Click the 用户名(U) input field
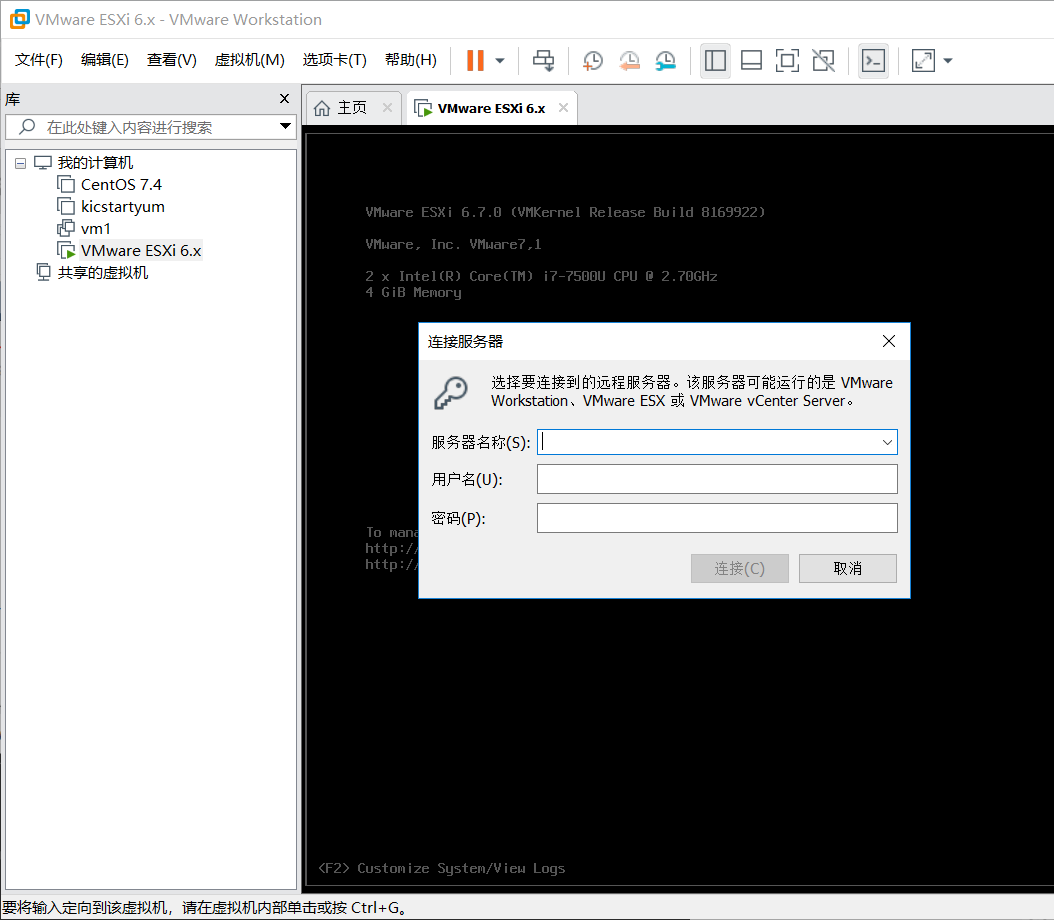1054x920 pixels. tap(717, 479)
